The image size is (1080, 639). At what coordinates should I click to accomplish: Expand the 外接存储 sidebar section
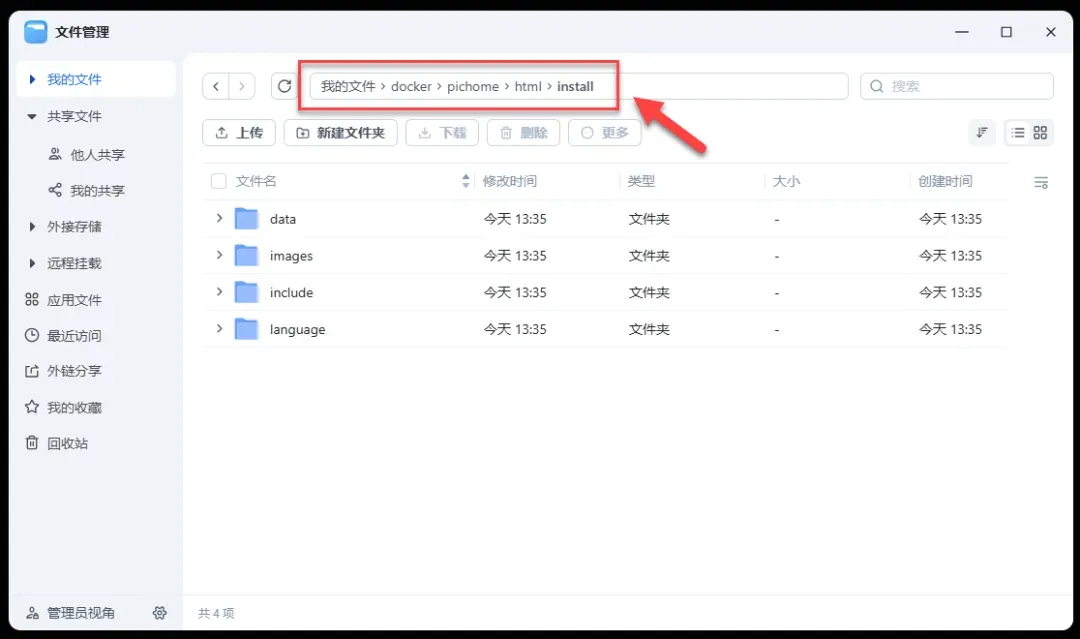[x=32, y=227]
